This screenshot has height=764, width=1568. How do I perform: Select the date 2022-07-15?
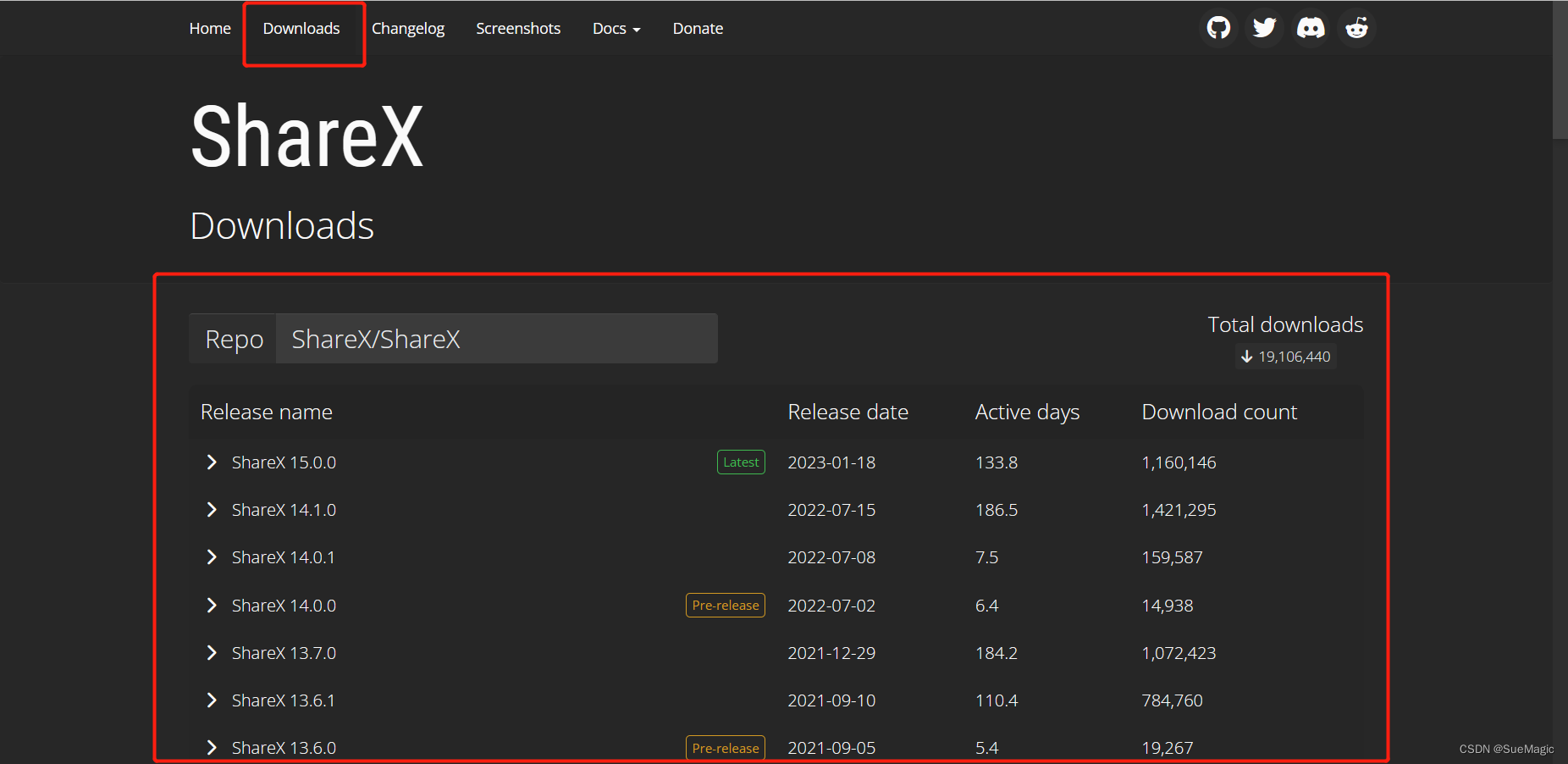point(831,510)
